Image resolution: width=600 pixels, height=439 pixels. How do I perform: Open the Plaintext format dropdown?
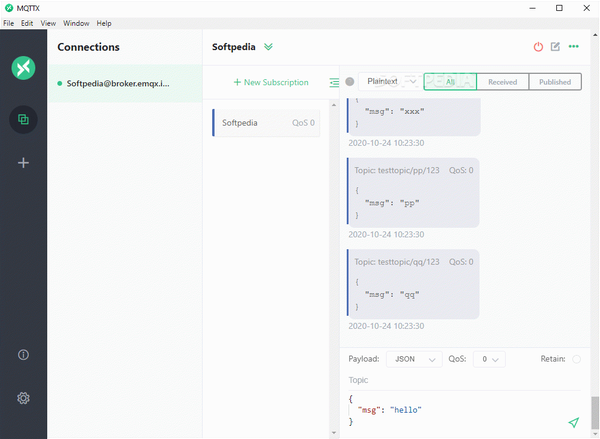click(391, 82)
